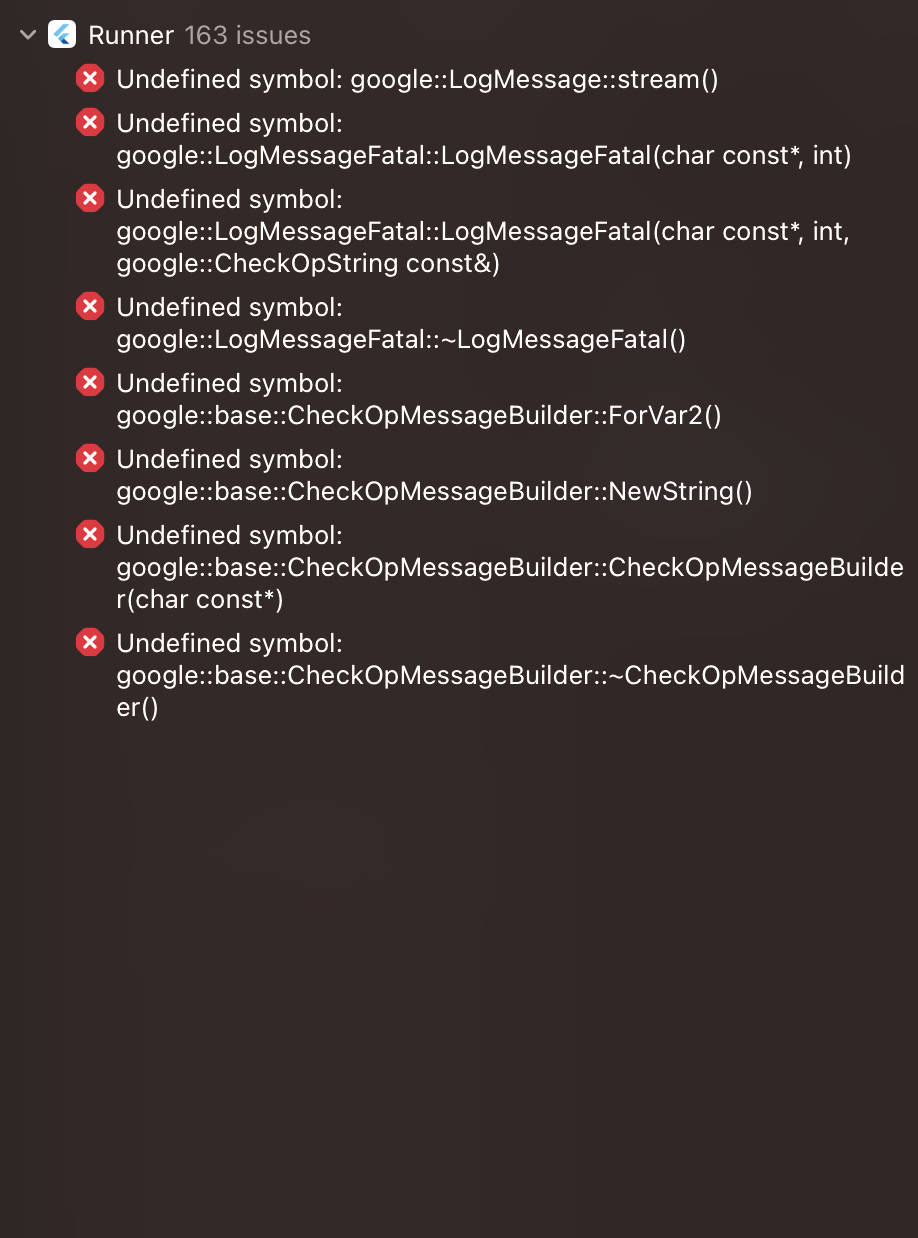Click the disclosure chevron beside Runner
918x1238 pixels.
click(x=26, y=34)
